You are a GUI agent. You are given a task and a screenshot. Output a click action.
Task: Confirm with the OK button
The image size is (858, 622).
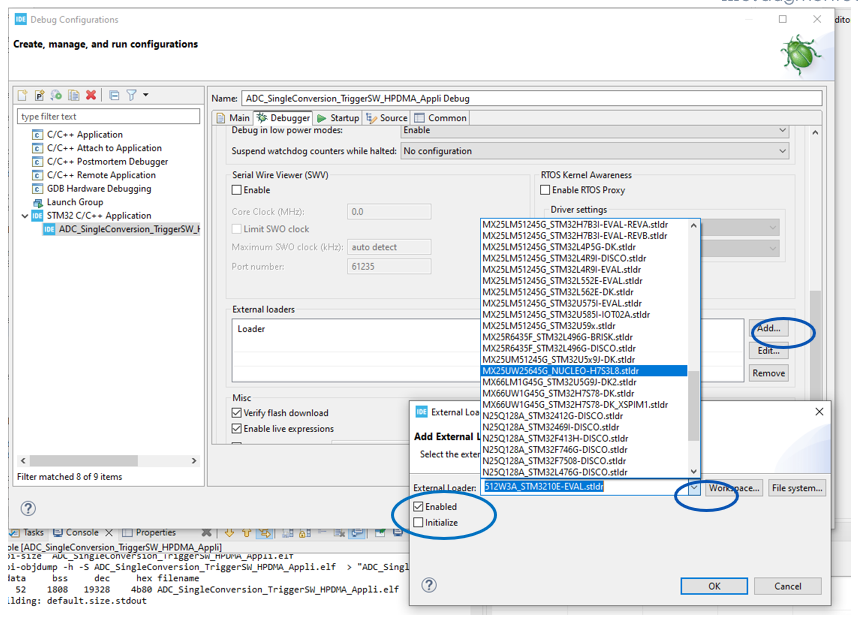coord(714,586)
